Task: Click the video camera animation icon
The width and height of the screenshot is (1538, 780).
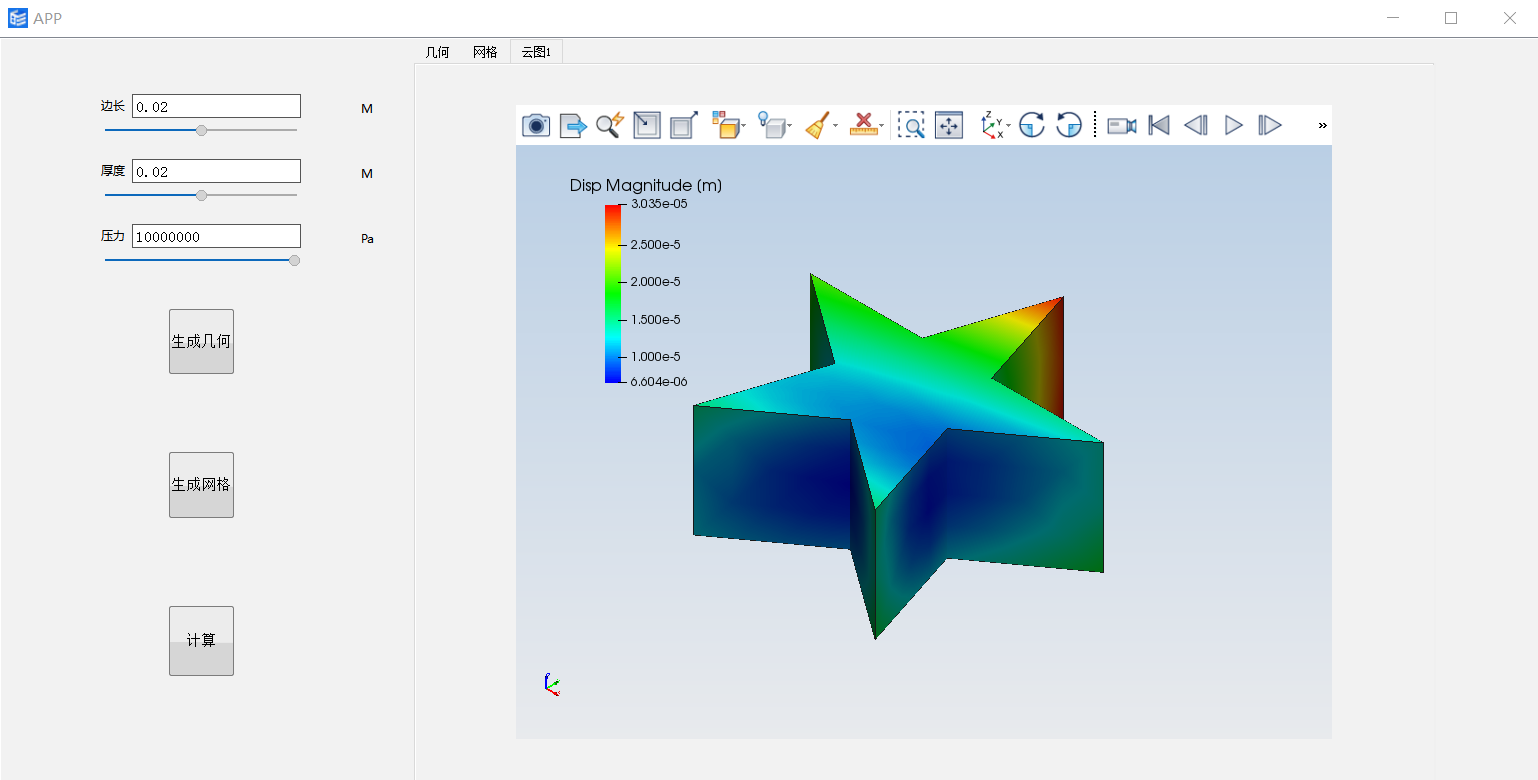Action: 1122,125
